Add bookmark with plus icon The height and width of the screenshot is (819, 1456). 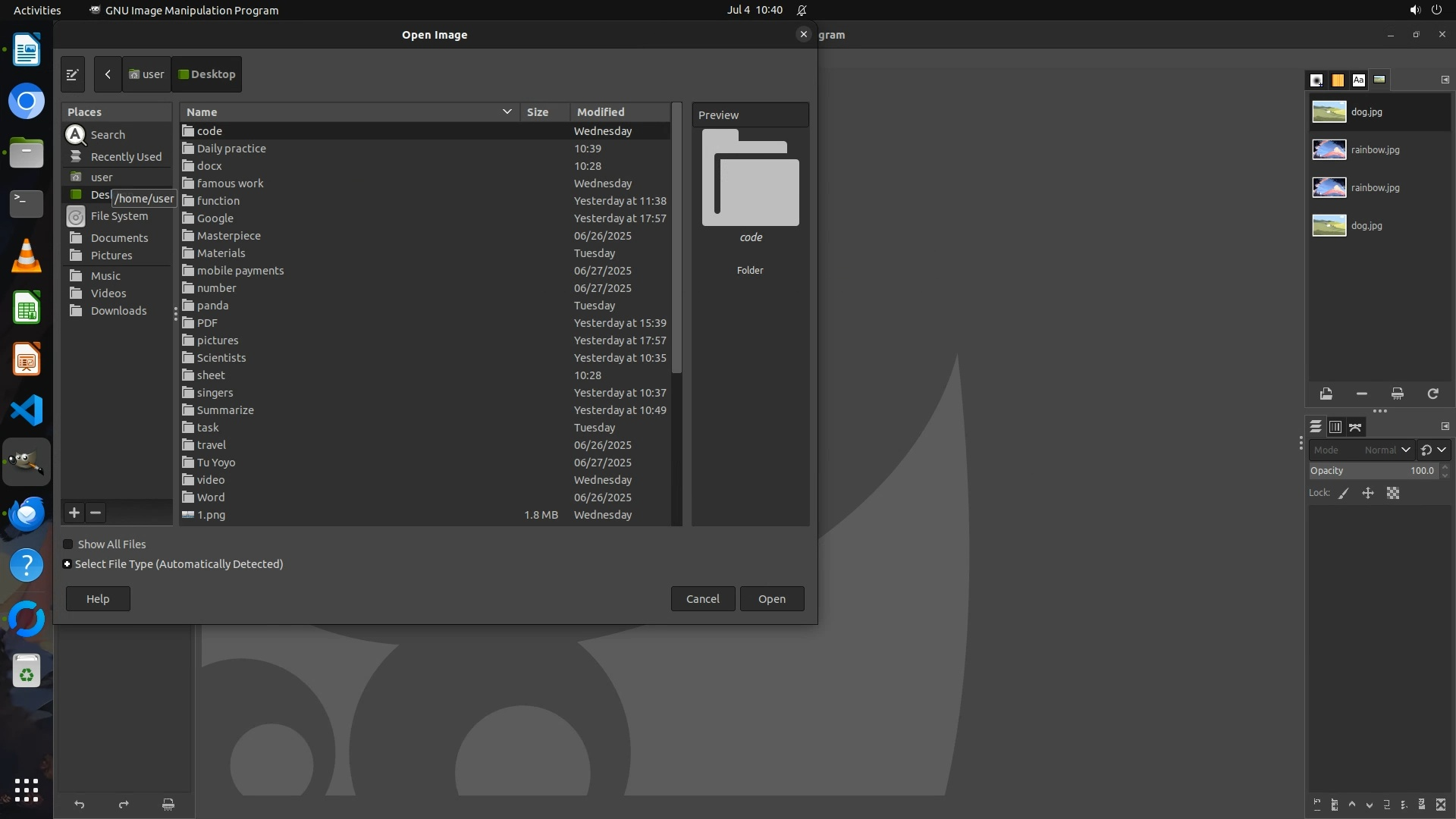click(x=74, y=513)
